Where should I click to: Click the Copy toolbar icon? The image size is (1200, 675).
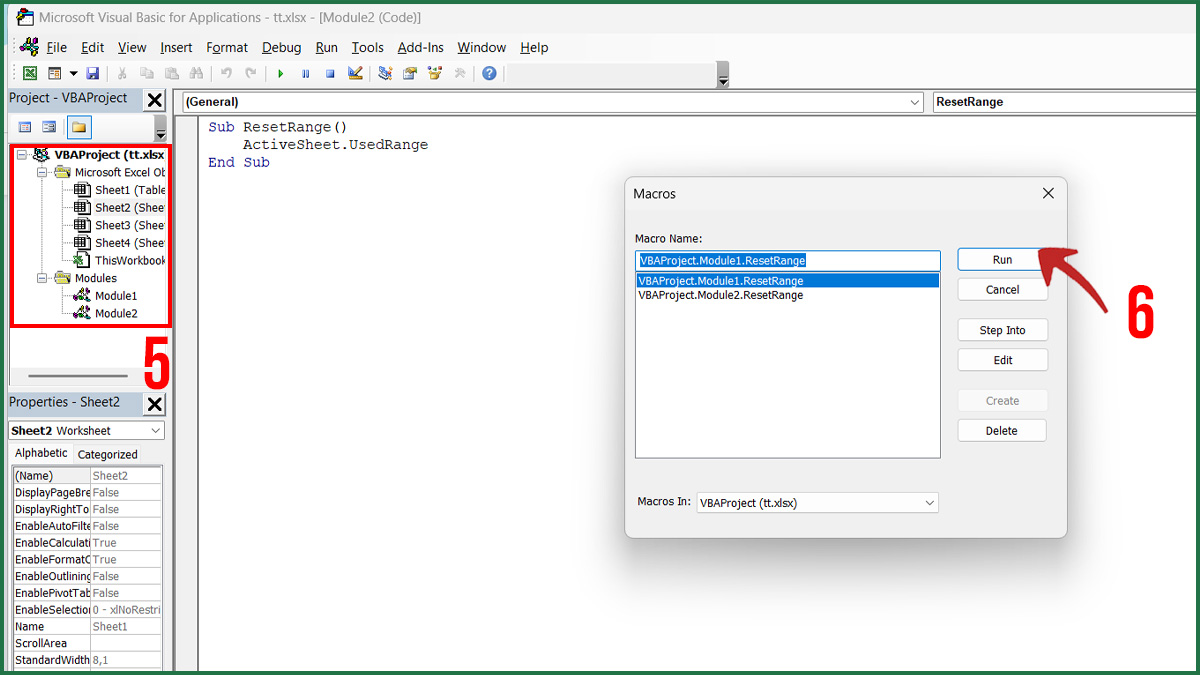point(147,73)
